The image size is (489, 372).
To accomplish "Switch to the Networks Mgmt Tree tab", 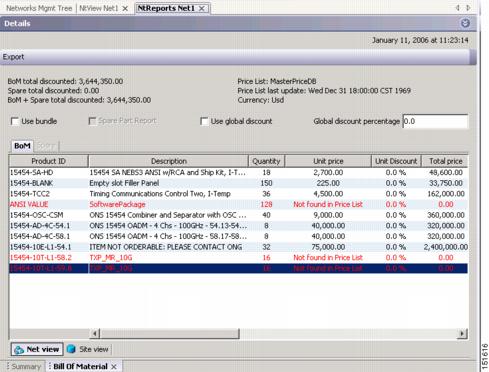I will point(39,8).
